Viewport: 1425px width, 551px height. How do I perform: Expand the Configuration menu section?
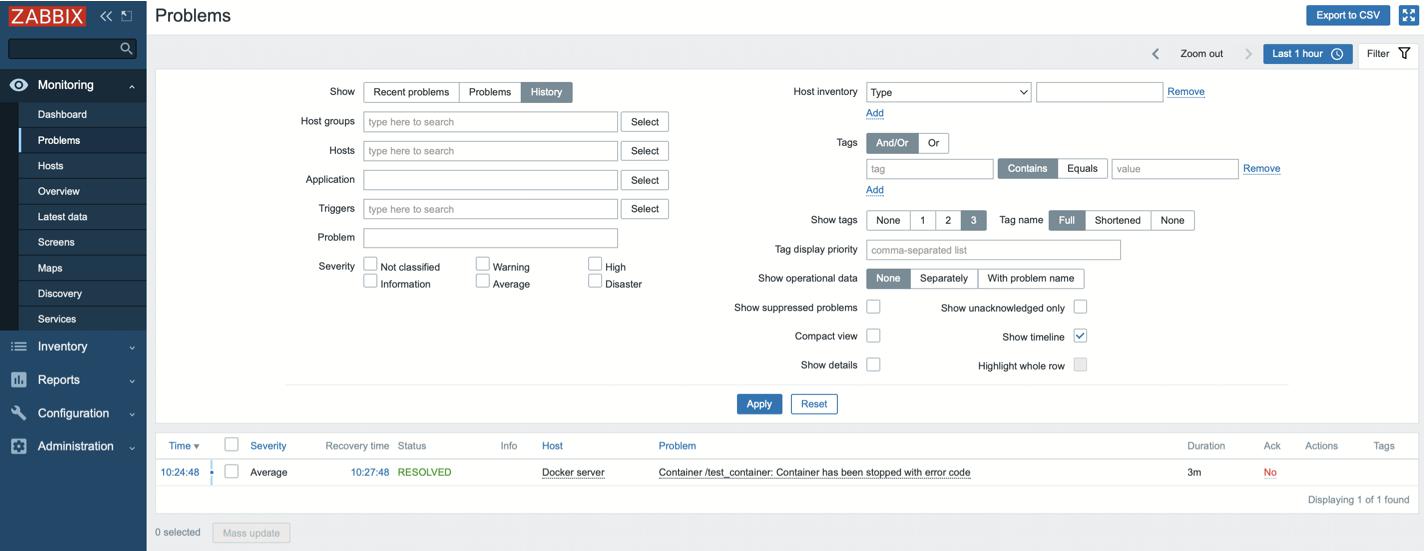pos(72,414)
